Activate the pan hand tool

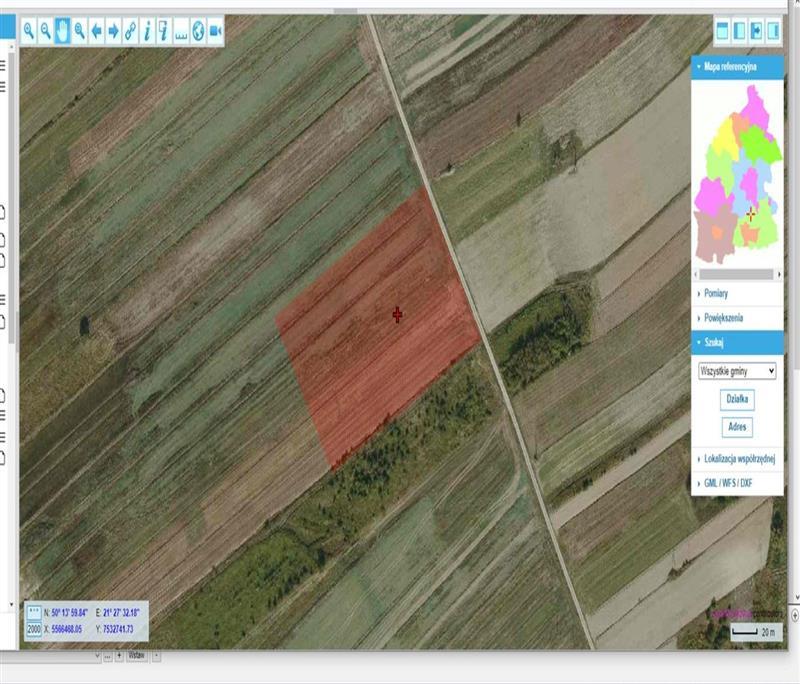(63, 31)
